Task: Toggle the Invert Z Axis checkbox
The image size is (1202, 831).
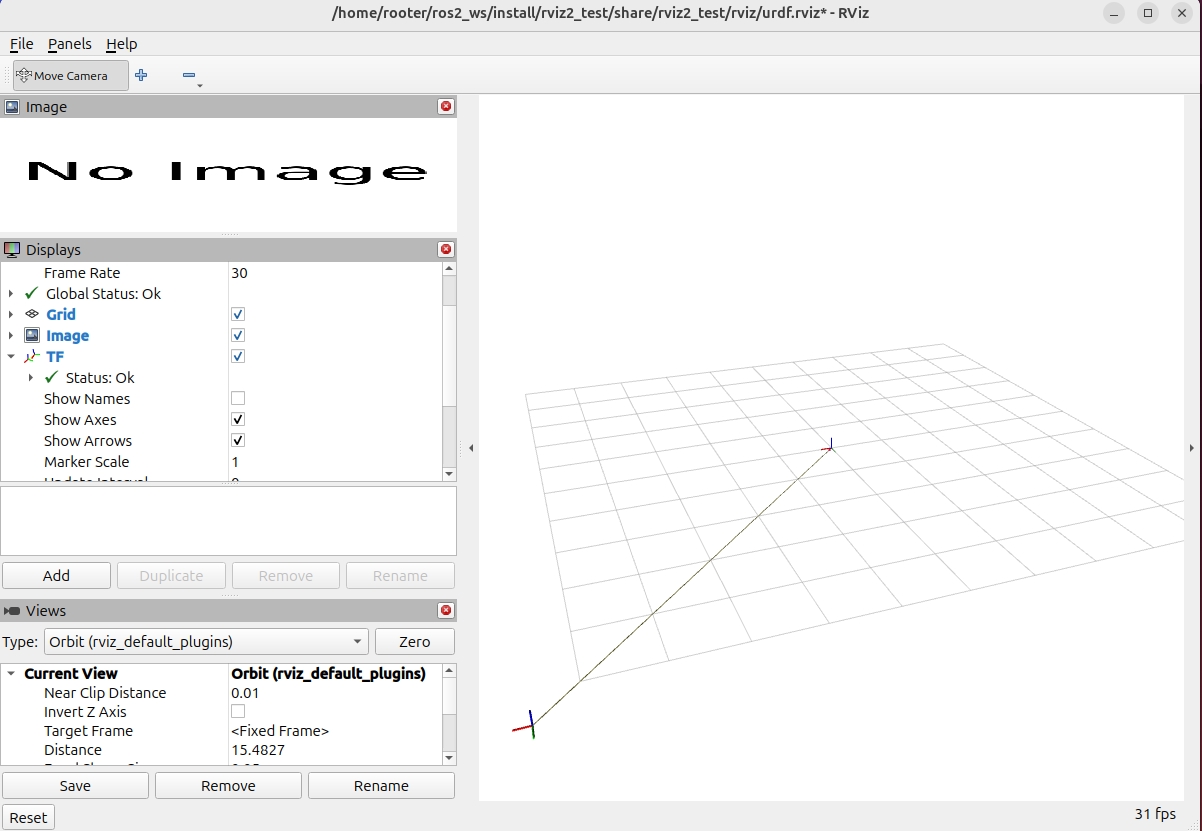Action: 238,712
